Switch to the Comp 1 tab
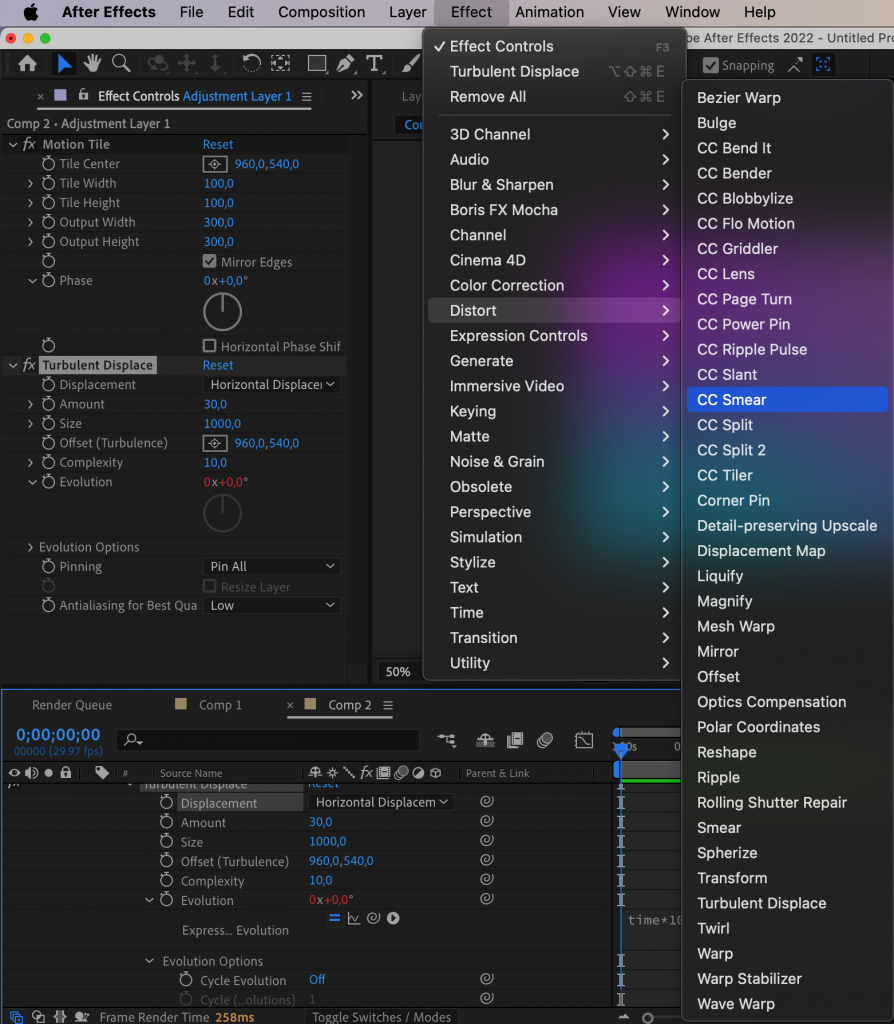Viewport: 894px width, 1024px height. point(219,704)
